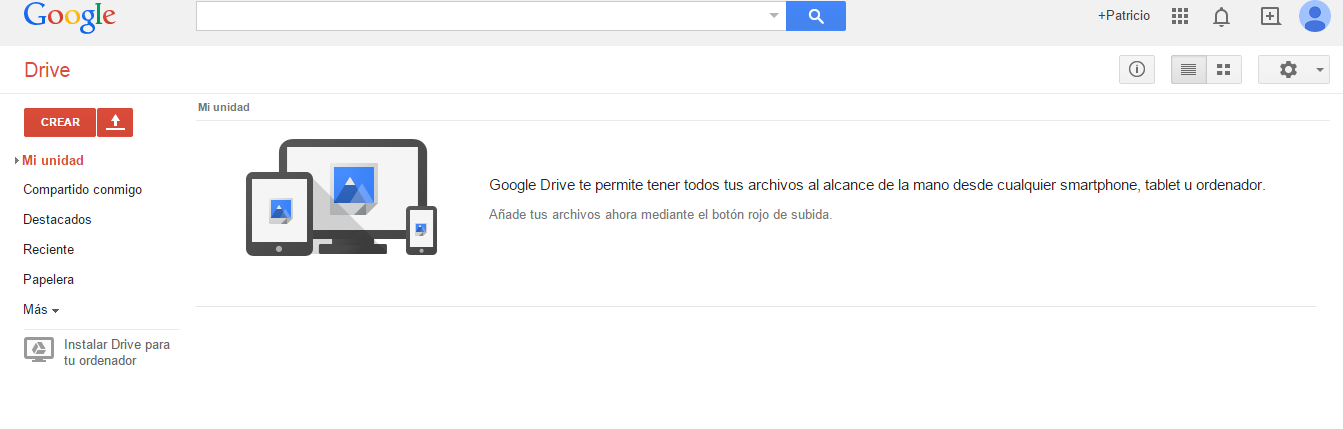Image resolution: width=1343 pixels, height=429 pixels.
Task: Open the Google apps grid launcher
Action: click(x=1180, y=16)
